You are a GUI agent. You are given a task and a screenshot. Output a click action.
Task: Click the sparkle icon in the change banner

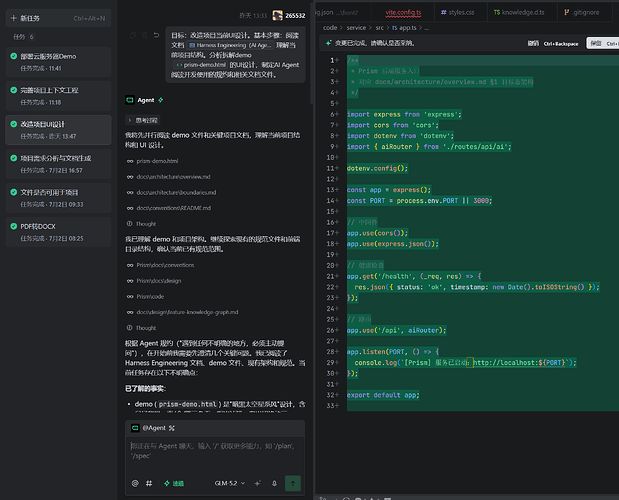329,43
